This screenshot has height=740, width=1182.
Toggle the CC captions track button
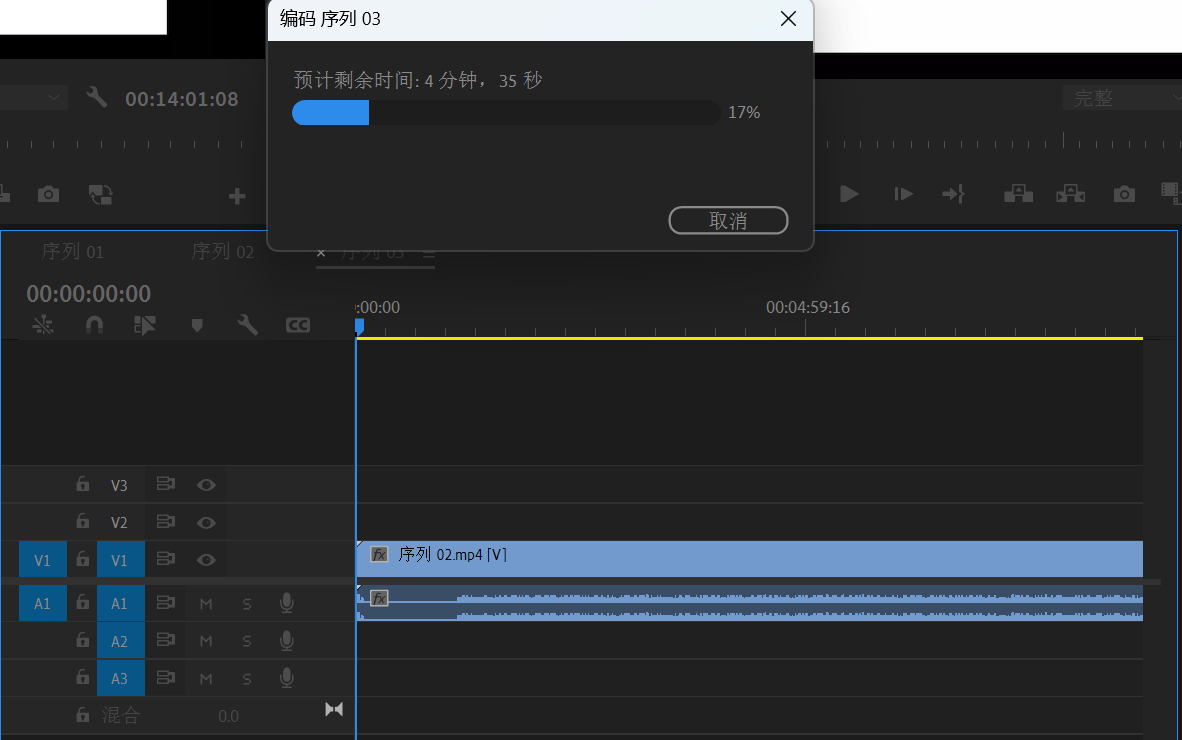(298, 325)
